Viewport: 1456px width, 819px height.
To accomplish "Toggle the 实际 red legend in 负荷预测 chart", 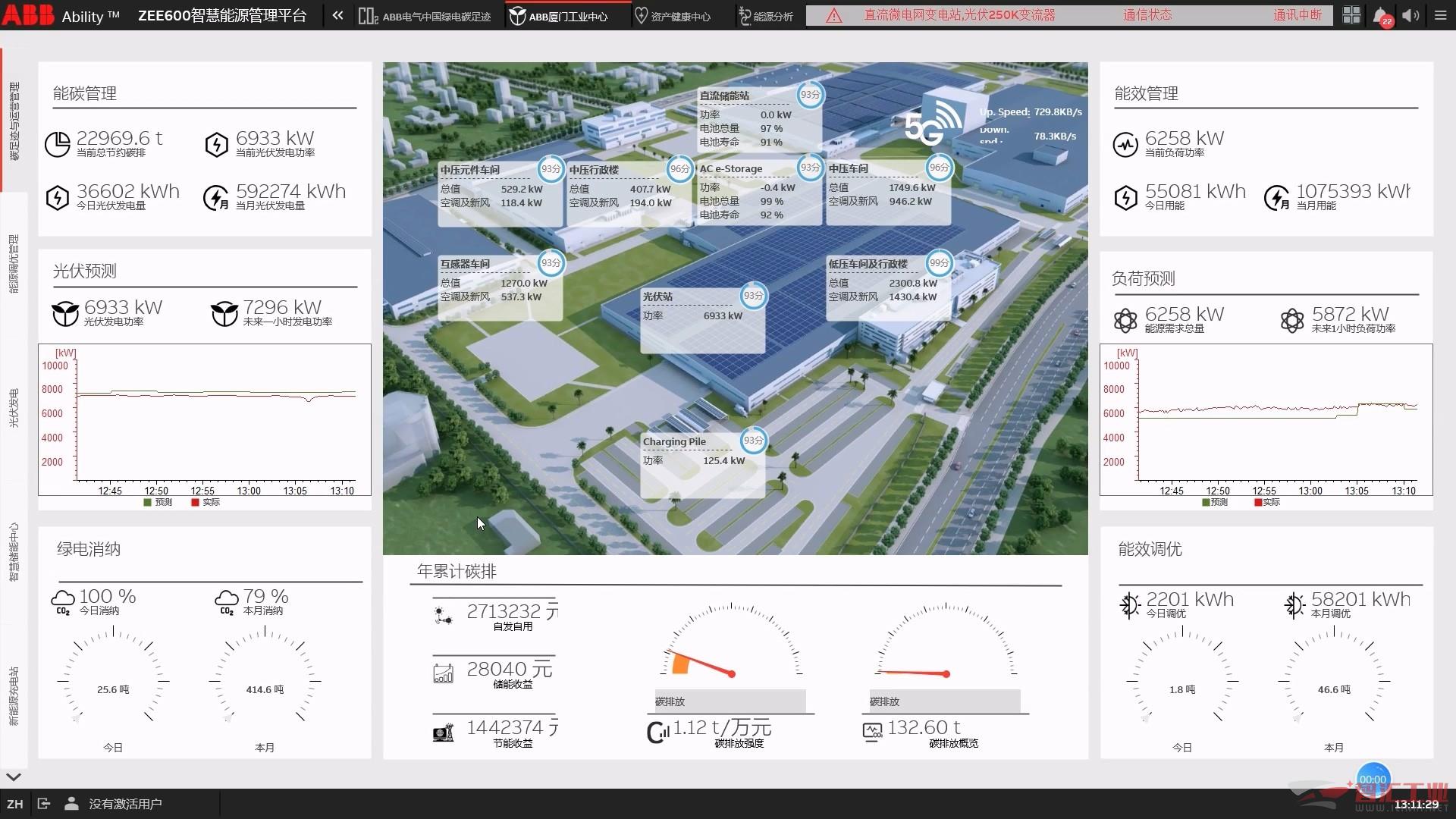I will coord(1267,502).
